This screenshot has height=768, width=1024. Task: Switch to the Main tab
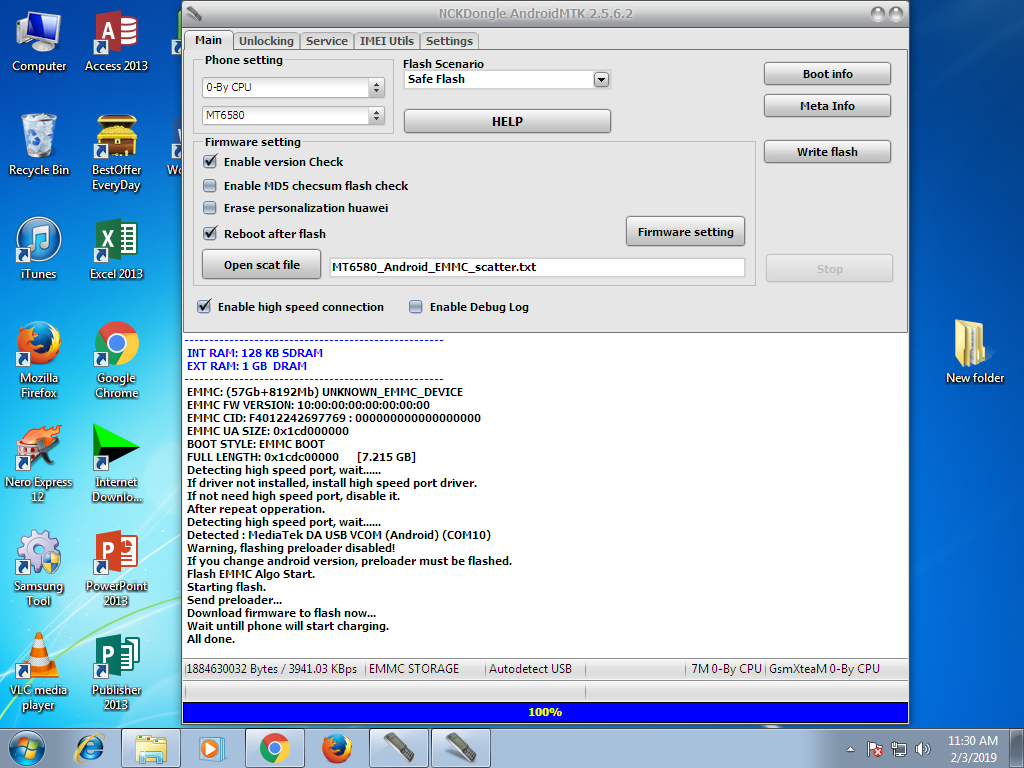(208, 40)
